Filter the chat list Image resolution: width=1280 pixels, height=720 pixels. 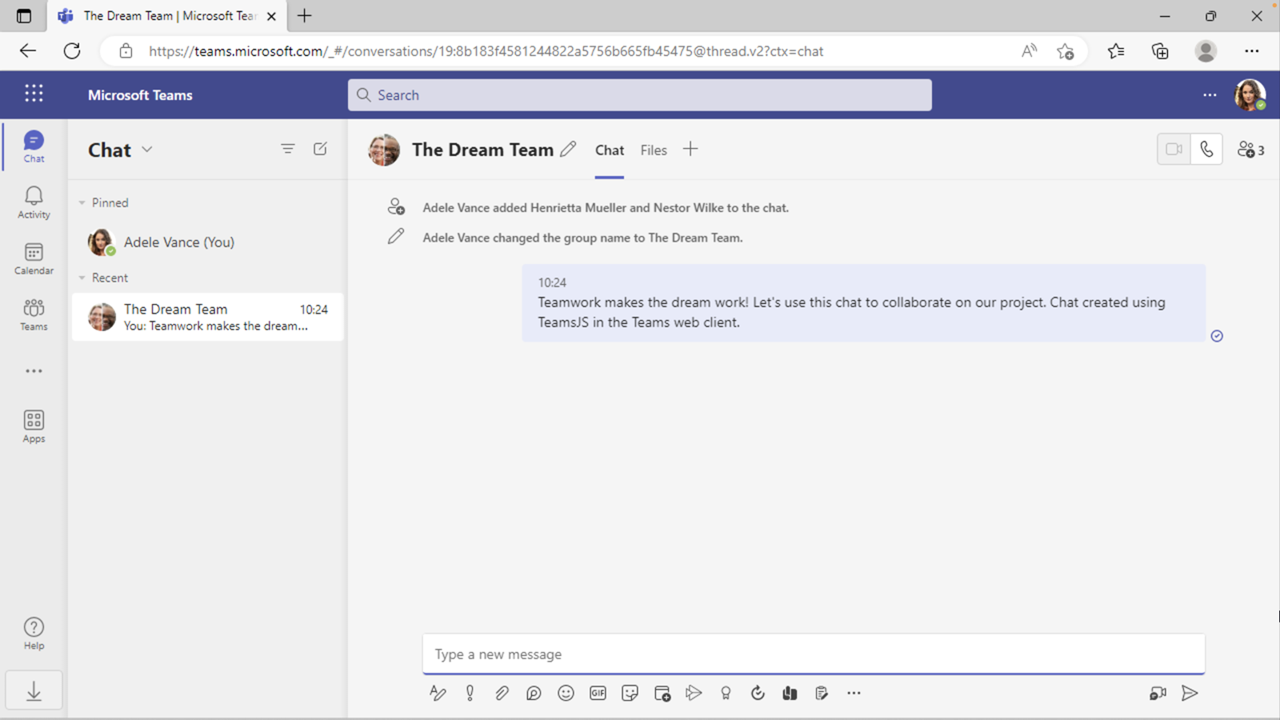(288, 149)
